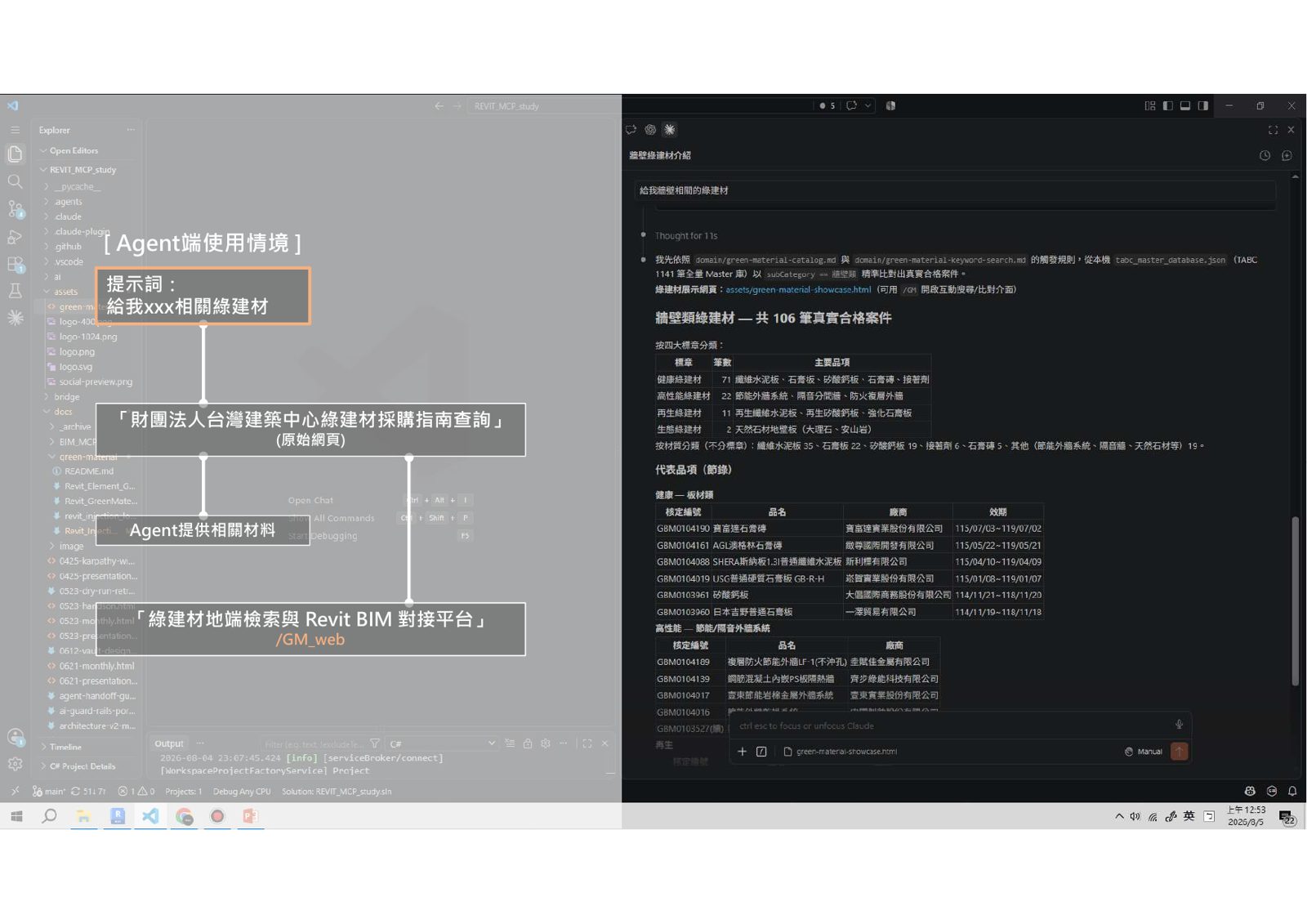Image resolution: width=1307 pixels, height=924 pixels.
Task: Open past conversations history clock icon
Action: [x=1265, y=155]
